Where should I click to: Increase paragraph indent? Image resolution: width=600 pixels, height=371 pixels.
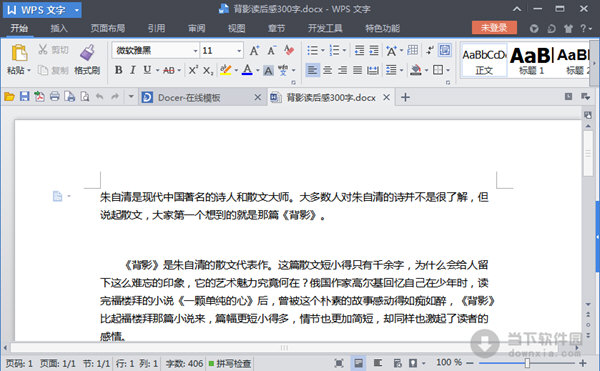click(374, 50)
